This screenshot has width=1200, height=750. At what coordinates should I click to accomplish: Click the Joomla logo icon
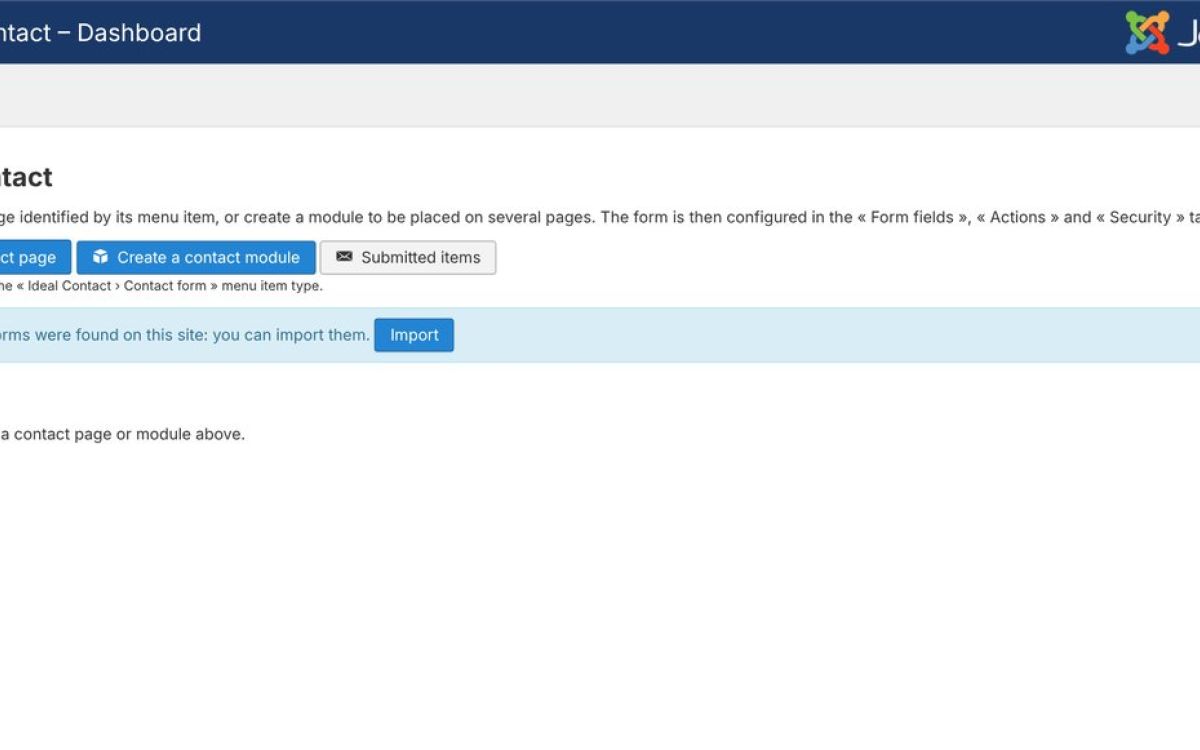click(x=1147, y=32)
